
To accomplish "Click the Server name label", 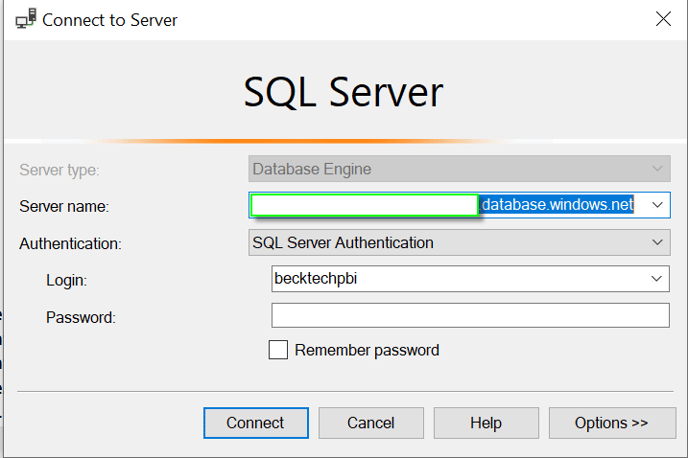I will click(64, 206).
